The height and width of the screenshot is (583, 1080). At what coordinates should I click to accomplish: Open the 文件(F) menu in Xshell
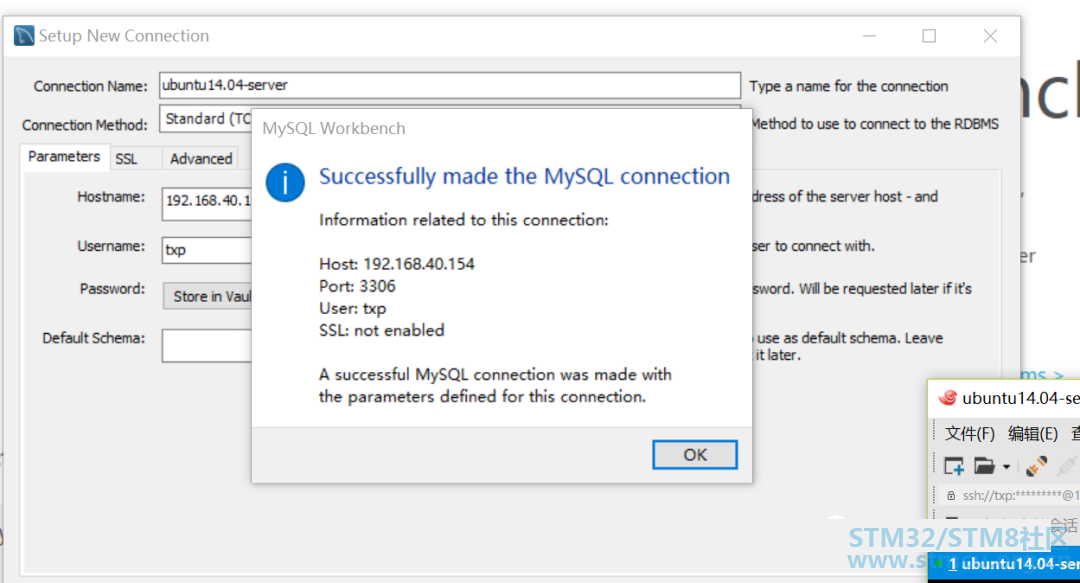coord(970,433)
